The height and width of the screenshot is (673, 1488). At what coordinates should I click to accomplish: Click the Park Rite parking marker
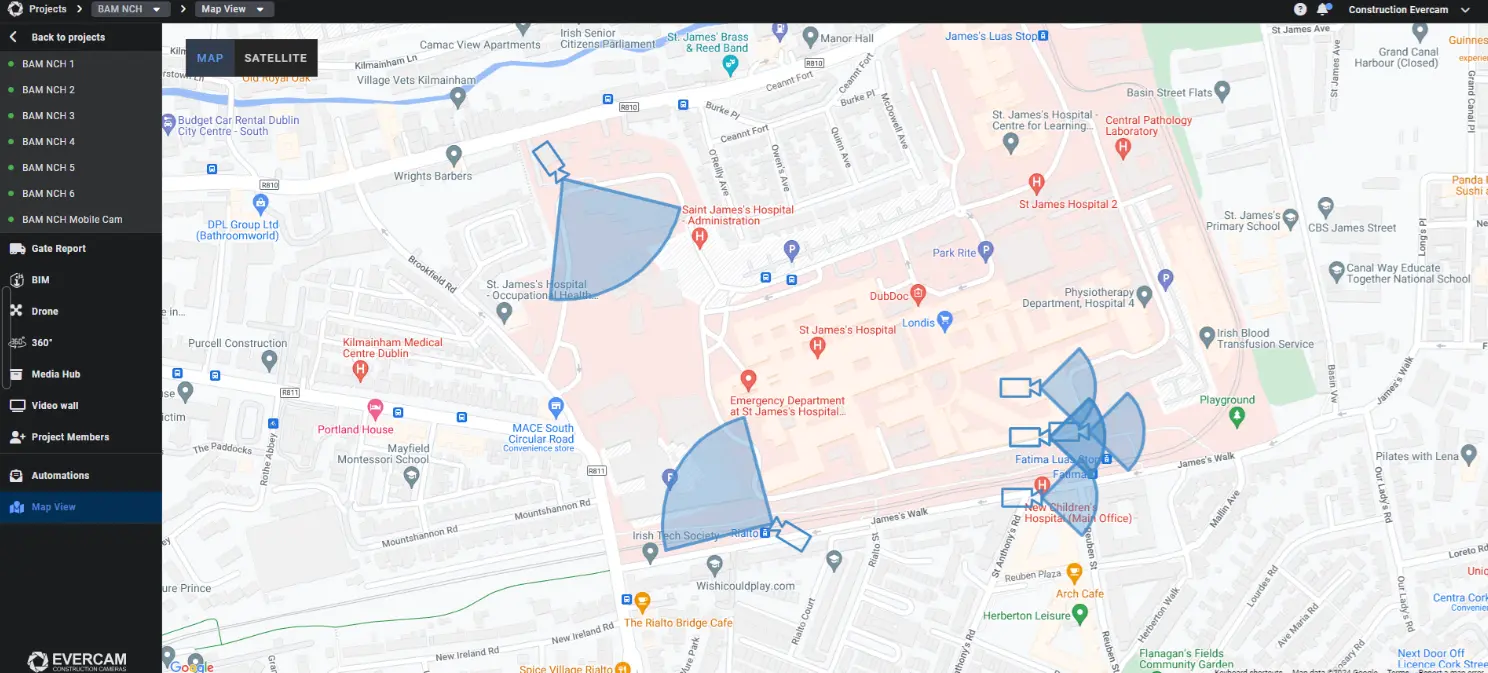(x=986, y=252)
